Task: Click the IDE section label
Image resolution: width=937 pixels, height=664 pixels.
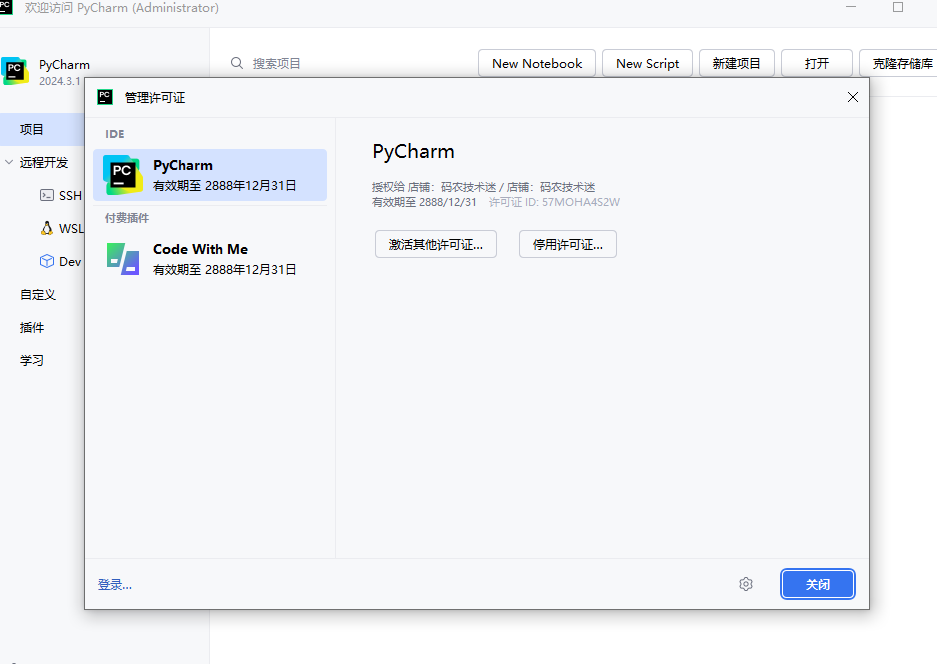Action: pos(115,134)
